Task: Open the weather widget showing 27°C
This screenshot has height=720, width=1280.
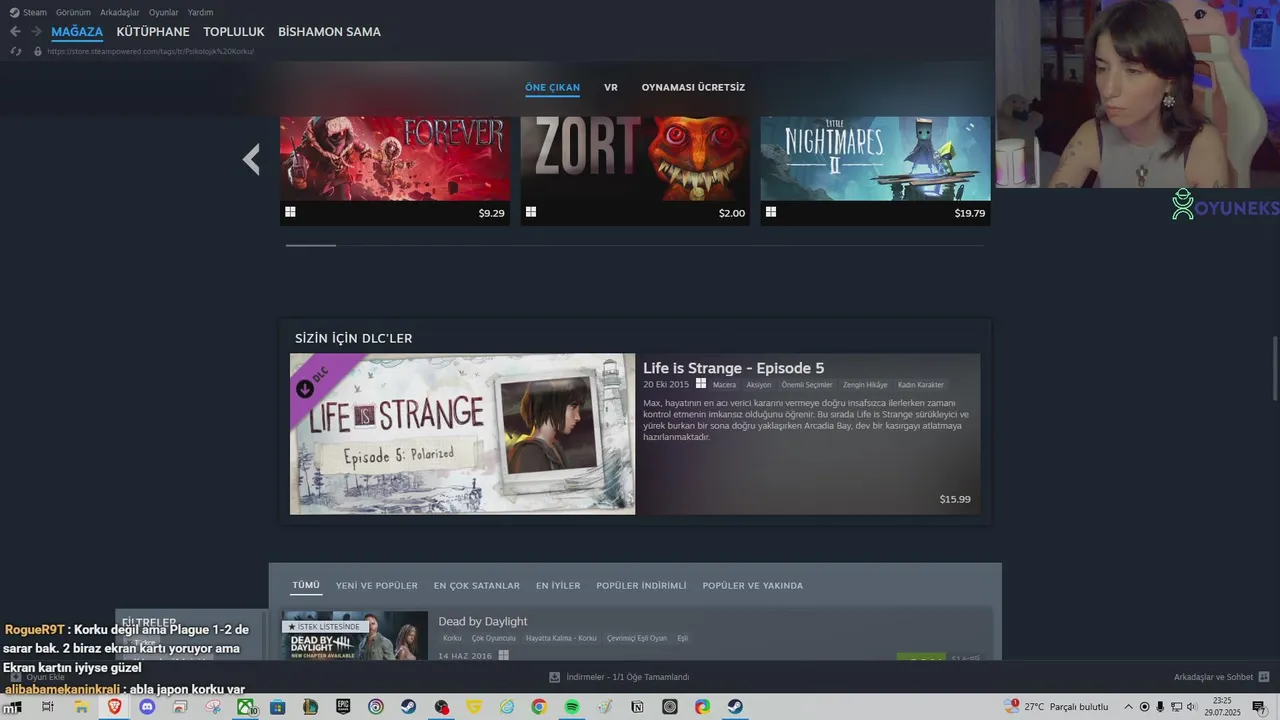Action: [1056, 707]
